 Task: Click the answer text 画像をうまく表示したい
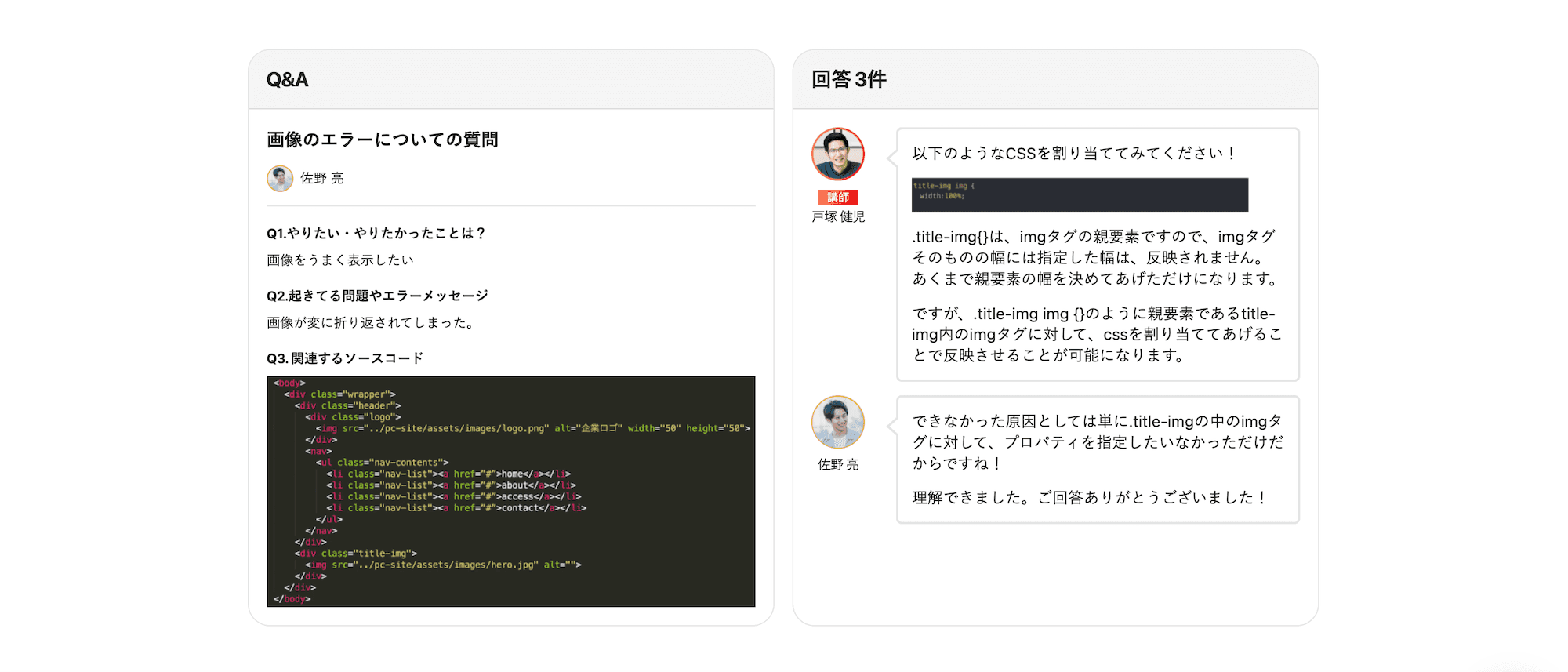pyautogui.click(x=340, y=260)
